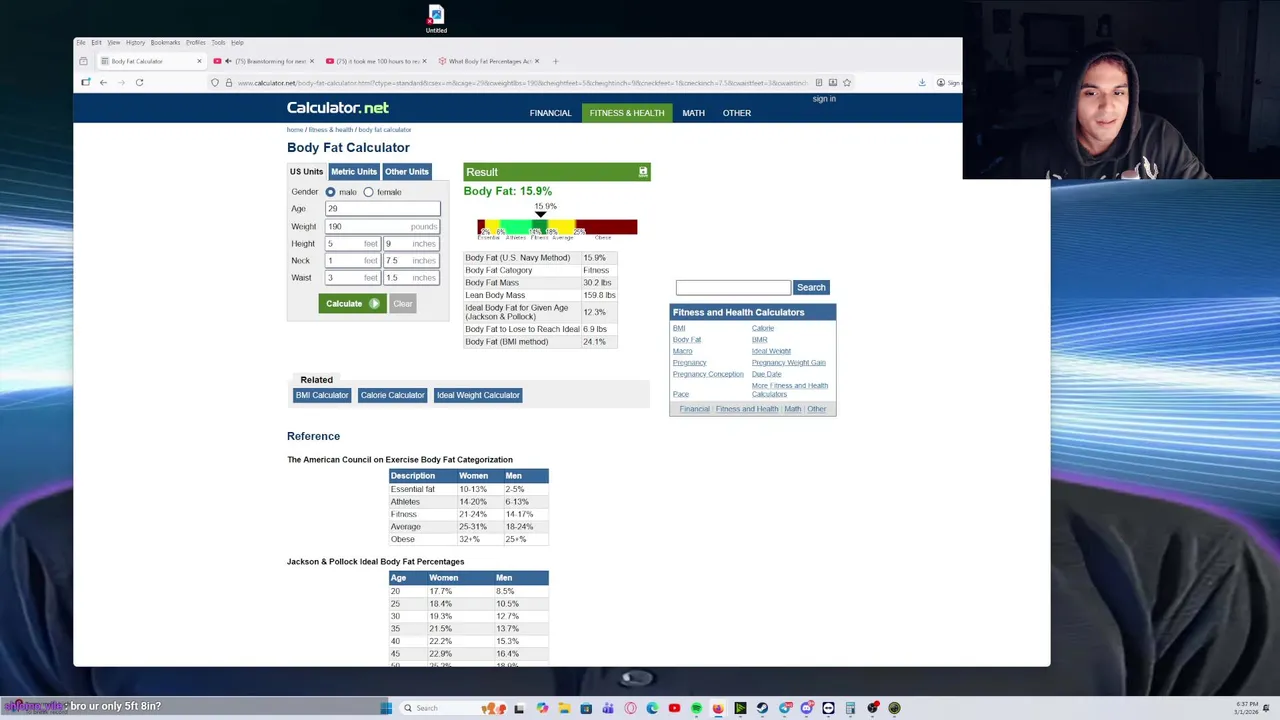Viewport: 1280px width, 720px height.
Task: Open the Calculator app in the taskbar
Action: coord(850,708)
